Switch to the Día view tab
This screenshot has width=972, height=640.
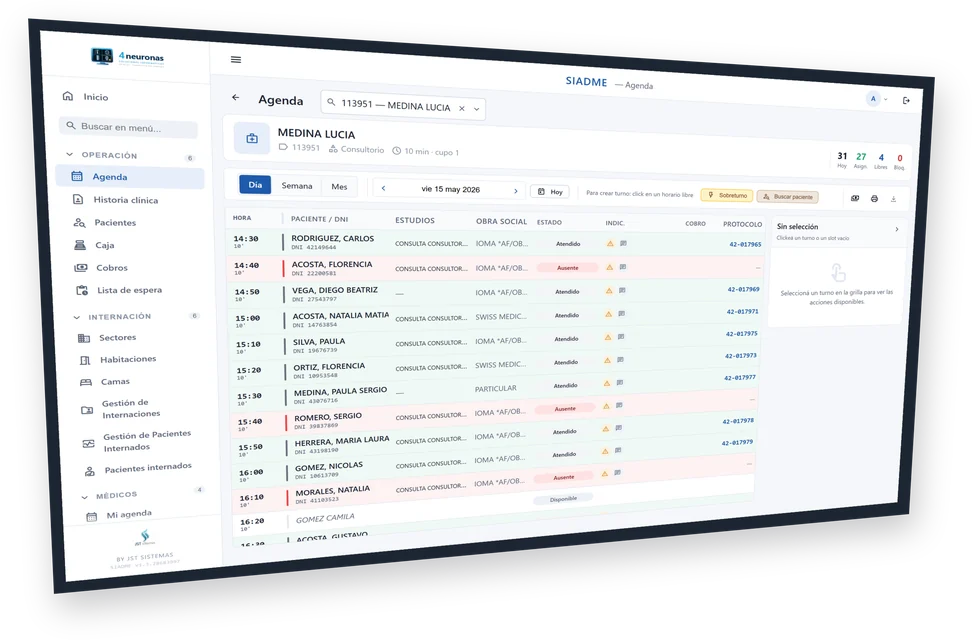255,184
